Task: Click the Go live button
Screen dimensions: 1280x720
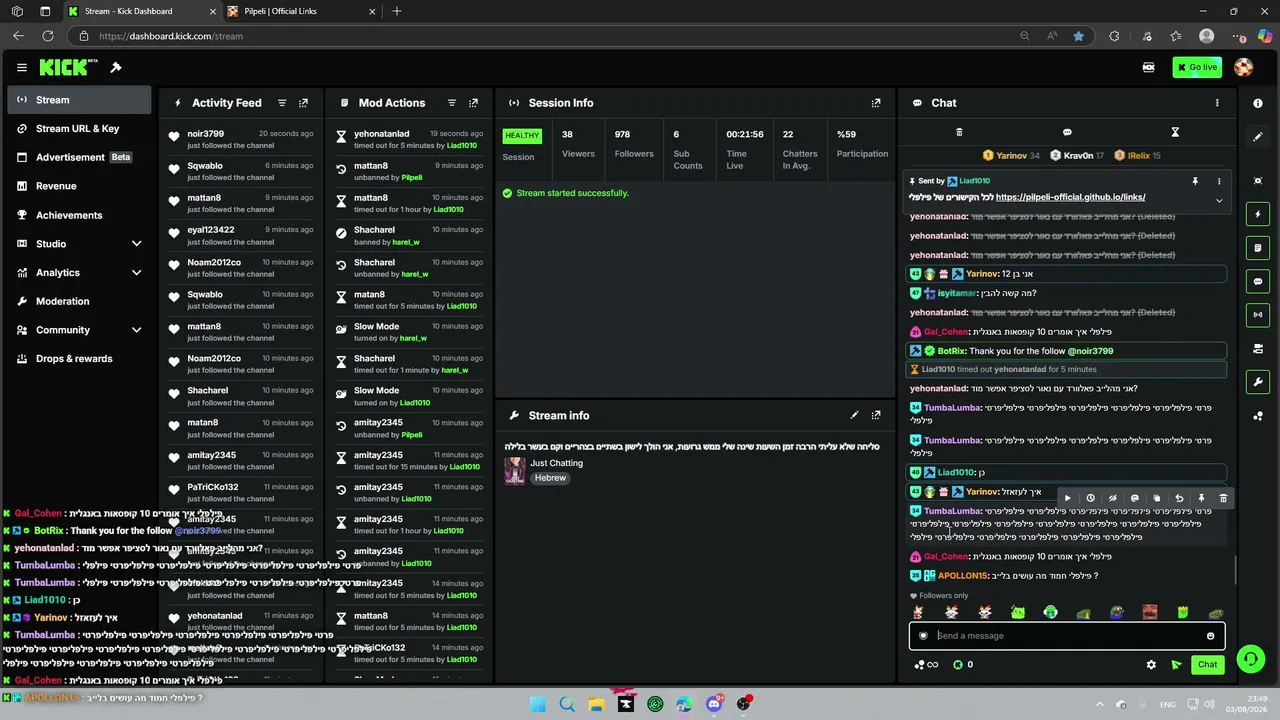Action: pos(1197,67)
